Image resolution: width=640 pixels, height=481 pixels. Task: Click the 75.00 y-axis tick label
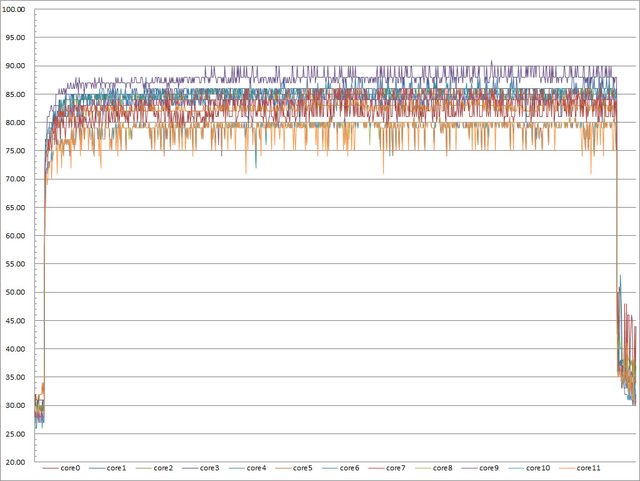tap(19, 151)
